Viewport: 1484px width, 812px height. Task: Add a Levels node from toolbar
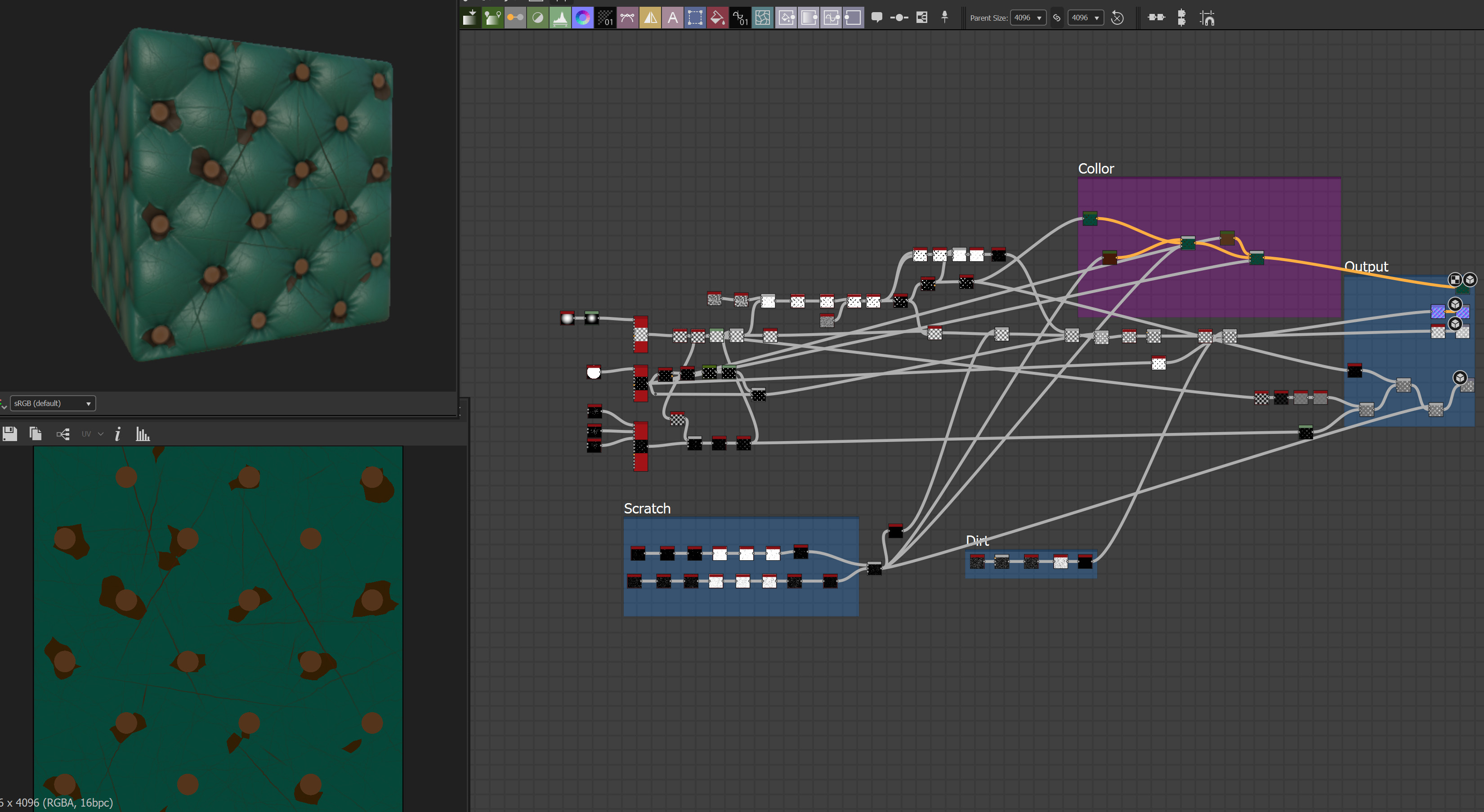click(560, 18)
